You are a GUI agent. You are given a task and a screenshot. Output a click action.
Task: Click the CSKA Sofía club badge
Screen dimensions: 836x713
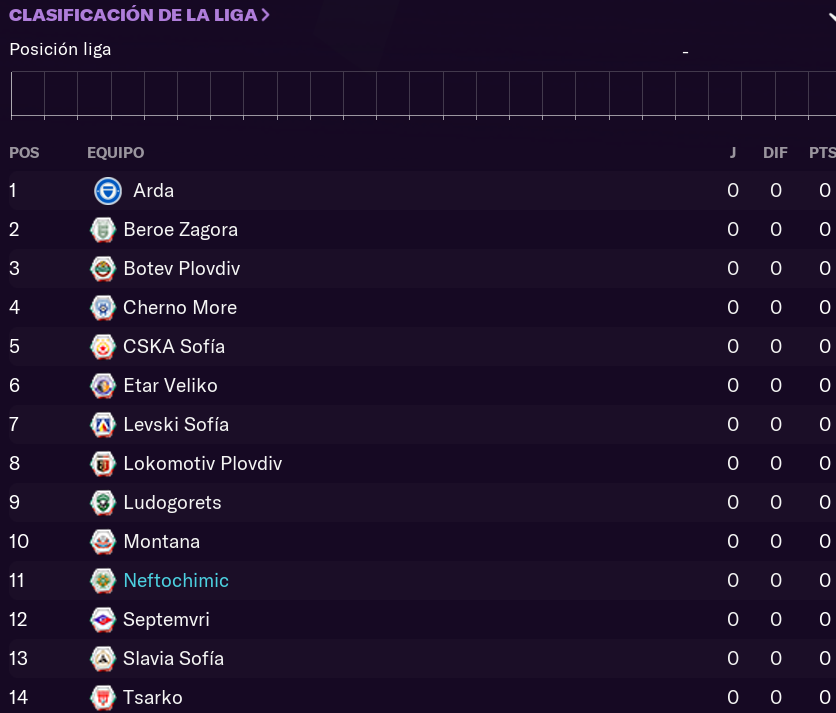102,347
